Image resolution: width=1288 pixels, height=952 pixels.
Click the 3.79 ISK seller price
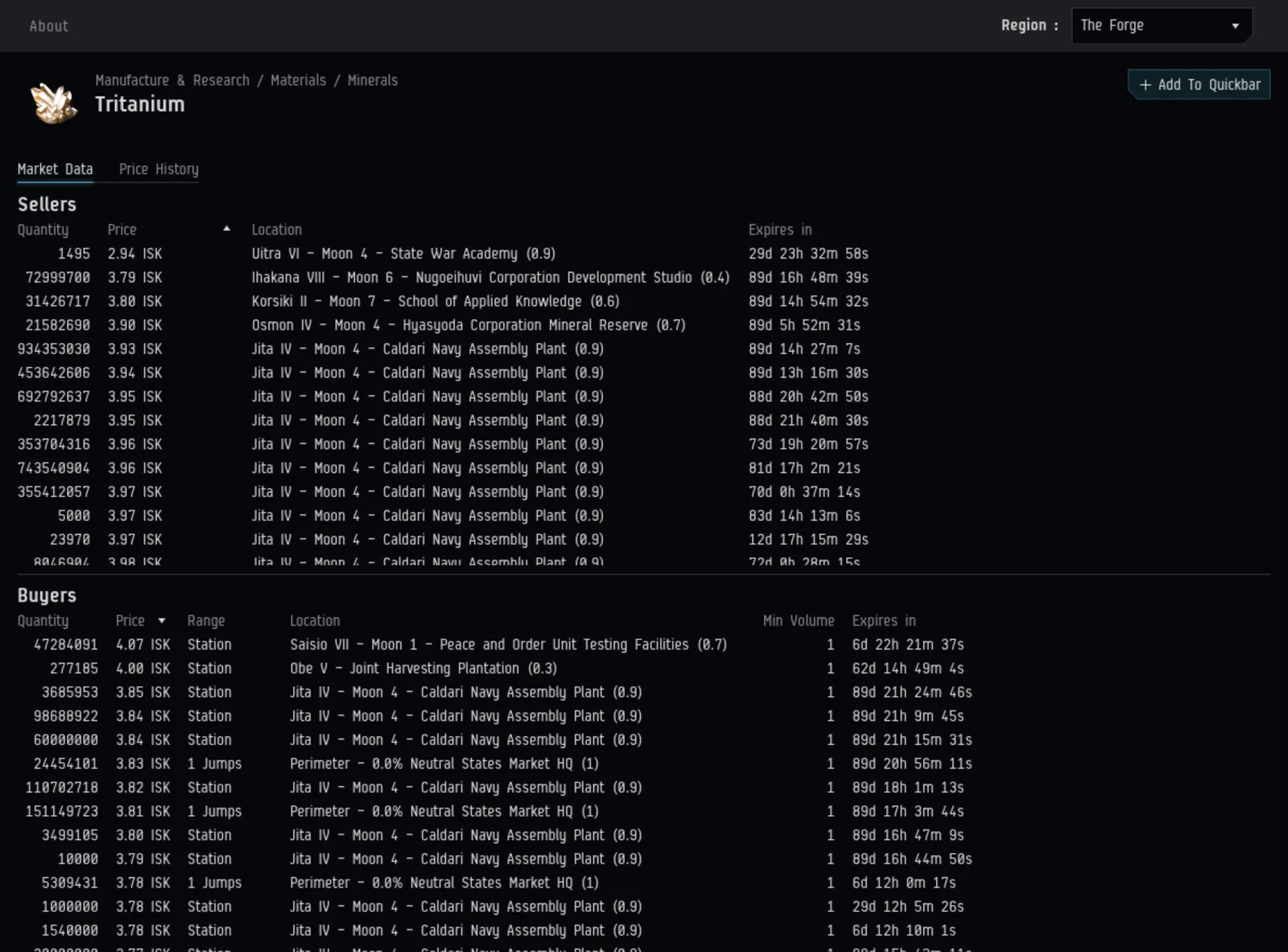pyautogui.click(x=134, y=277)
